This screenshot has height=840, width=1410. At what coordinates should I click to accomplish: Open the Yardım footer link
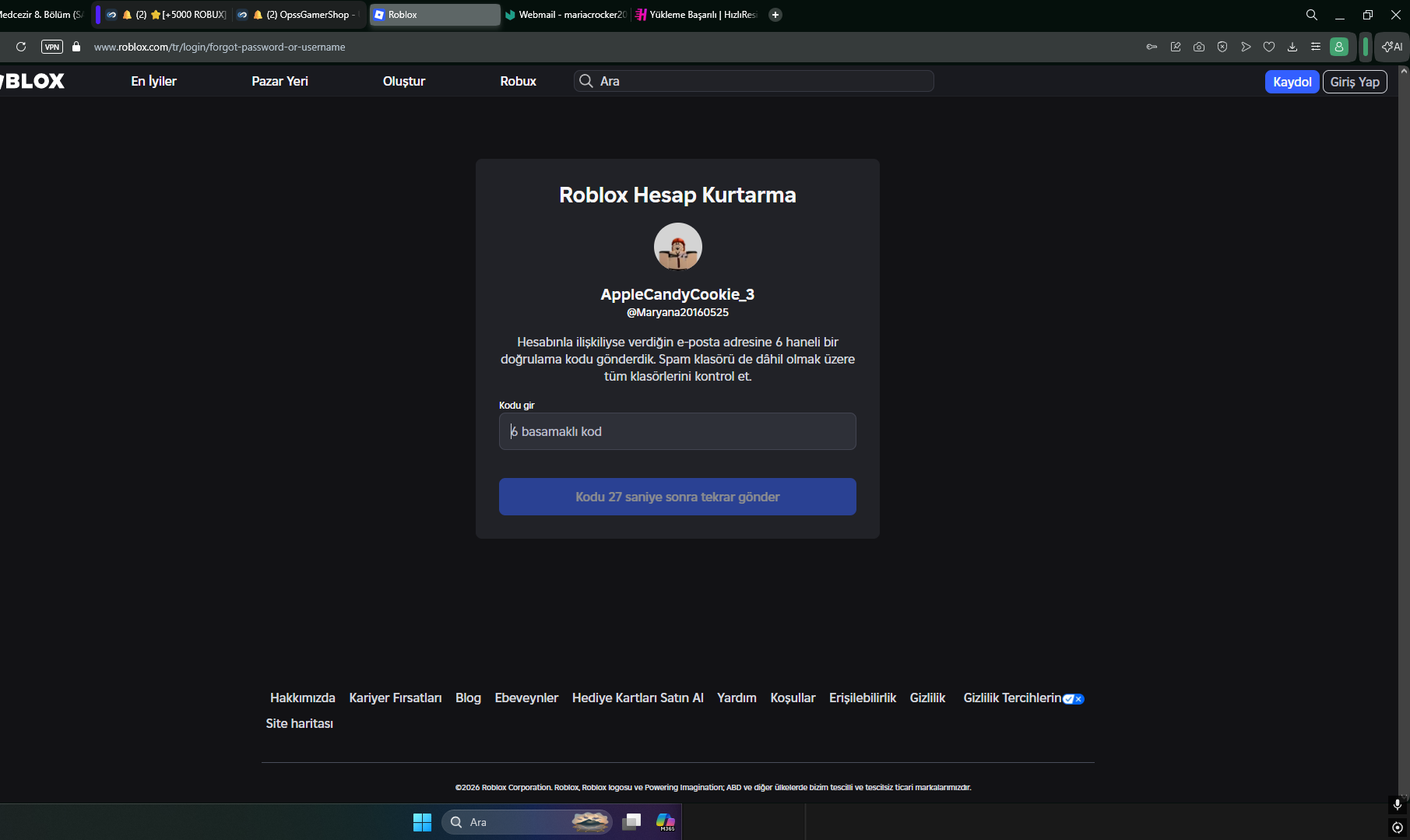pyautogui.click(x=737, y=698)
